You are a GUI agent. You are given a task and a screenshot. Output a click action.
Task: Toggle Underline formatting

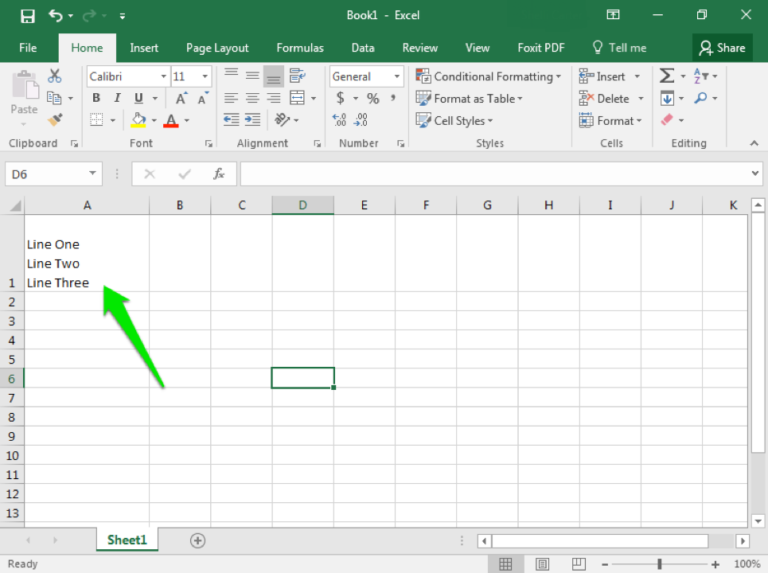[x=139, y=98]
